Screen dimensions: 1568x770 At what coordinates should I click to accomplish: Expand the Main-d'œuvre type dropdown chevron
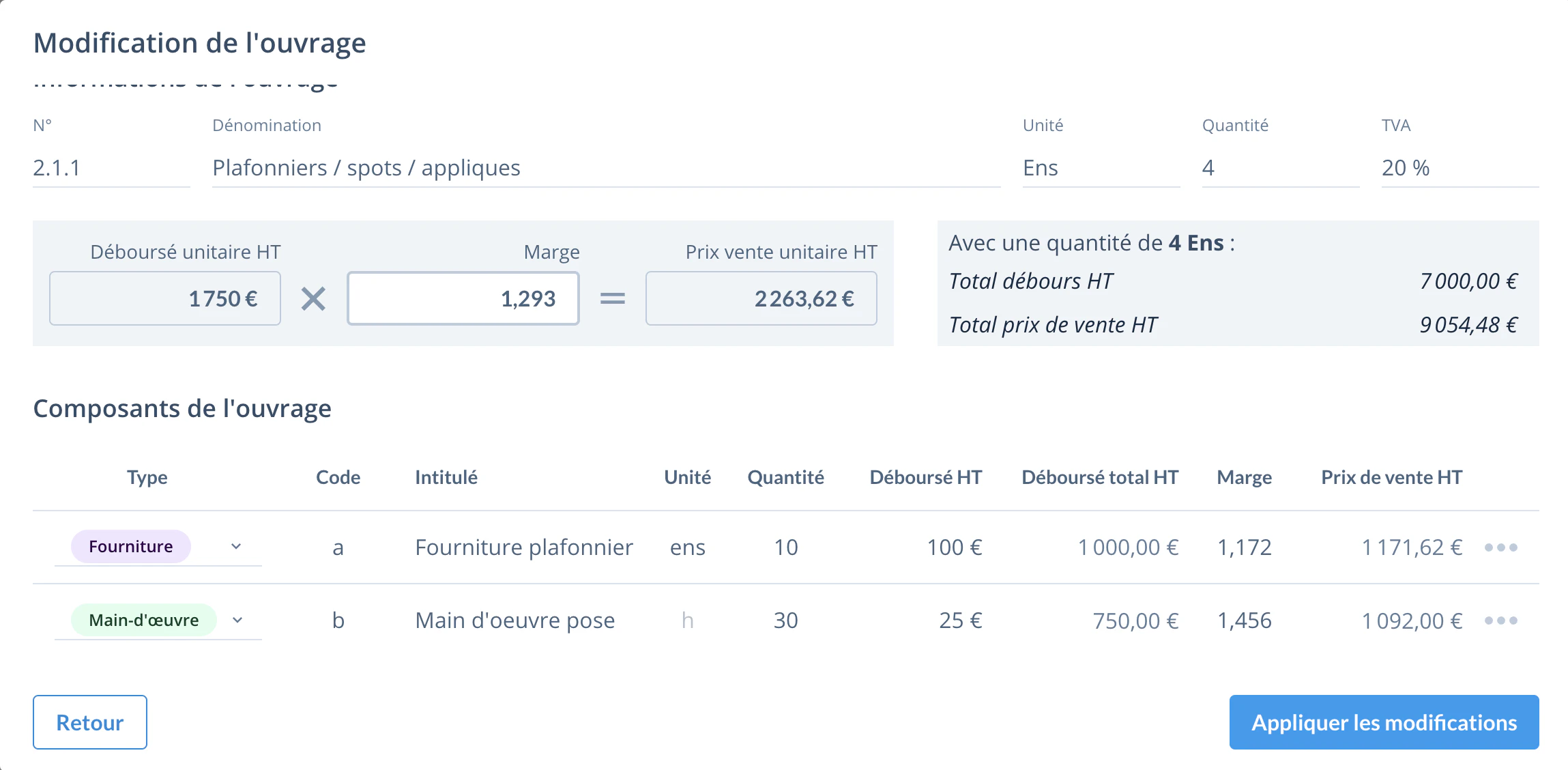(237, 620)
